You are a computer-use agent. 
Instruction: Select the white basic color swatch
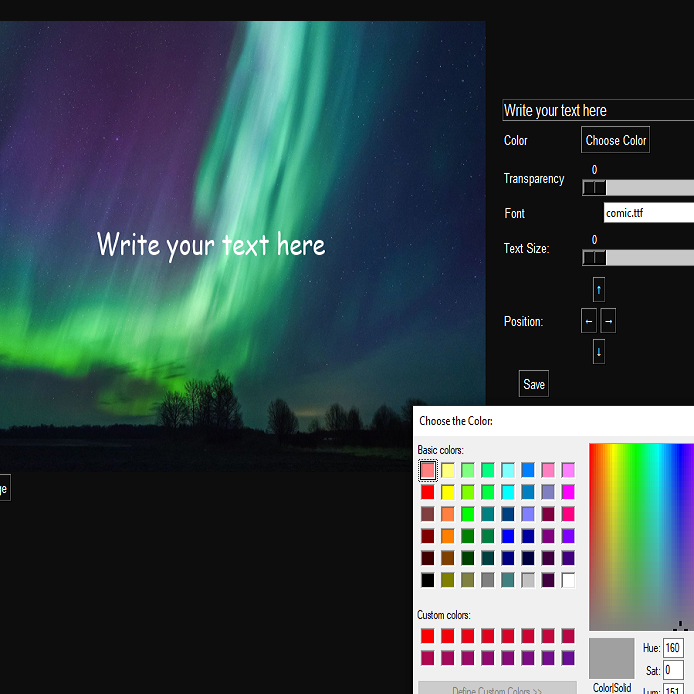pos(568,580)
